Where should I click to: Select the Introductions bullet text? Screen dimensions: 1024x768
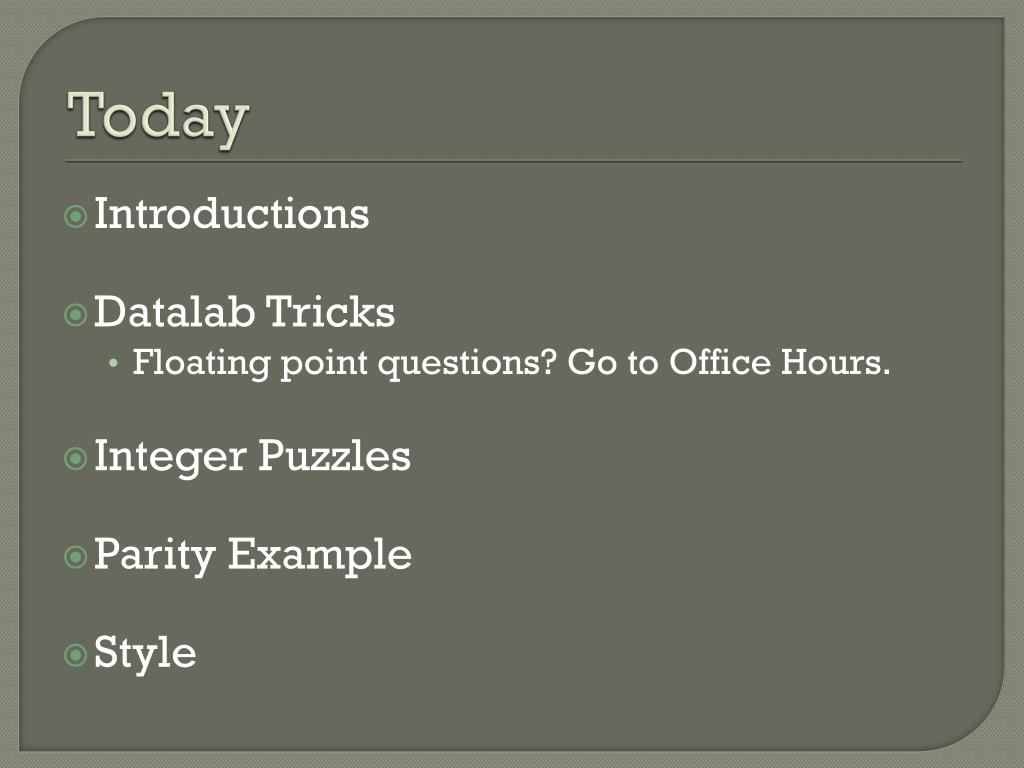click(232, 214)
